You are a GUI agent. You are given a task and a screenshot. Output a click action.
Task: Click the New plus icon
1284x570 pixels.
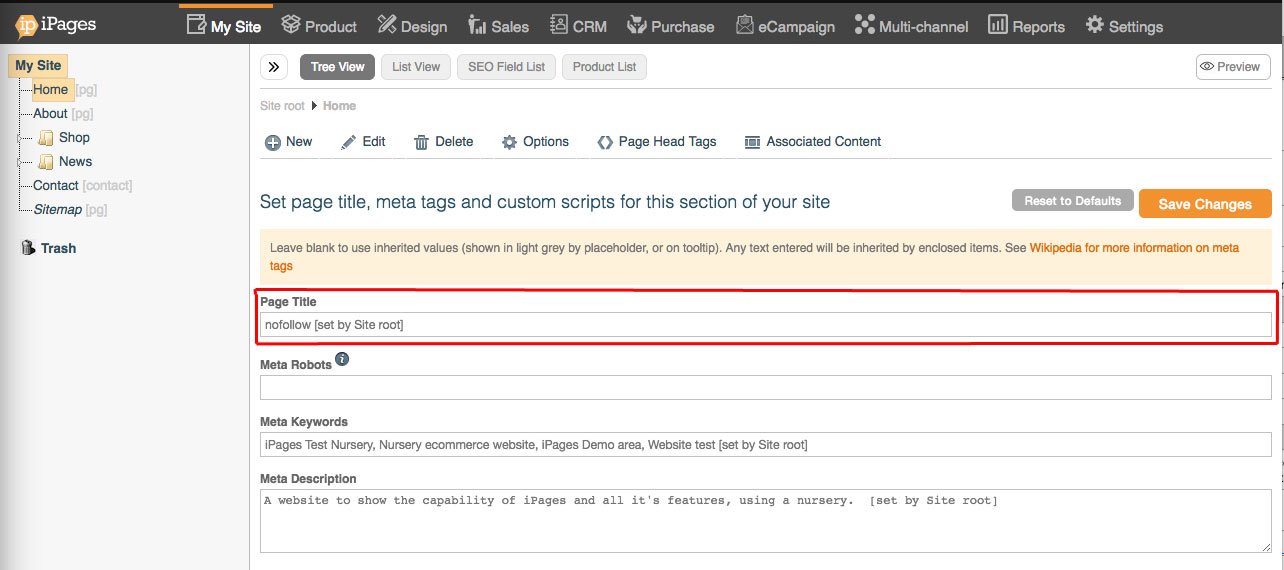point(272,142)
